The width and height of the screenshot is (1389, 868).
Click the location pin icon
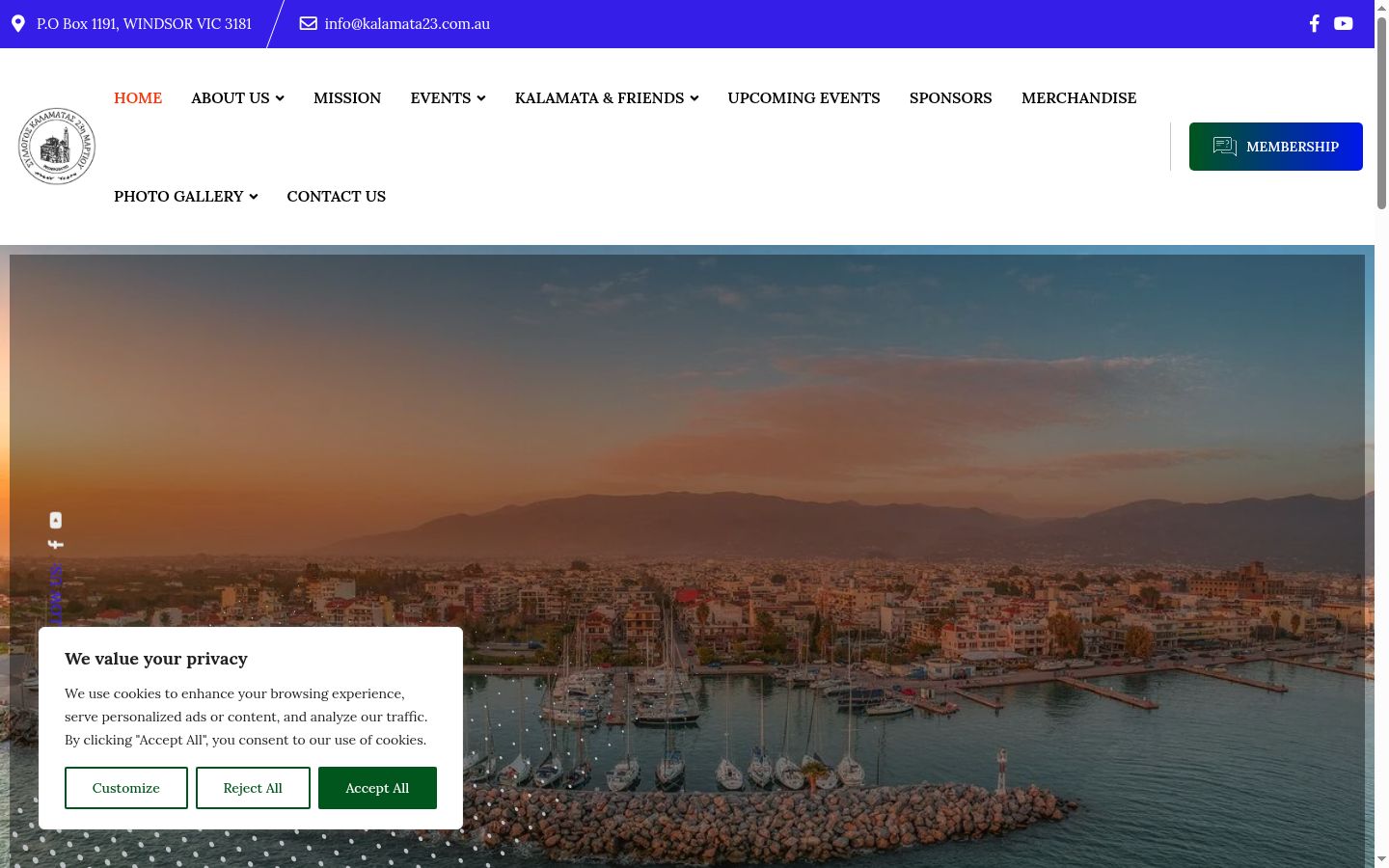[18, 23]
